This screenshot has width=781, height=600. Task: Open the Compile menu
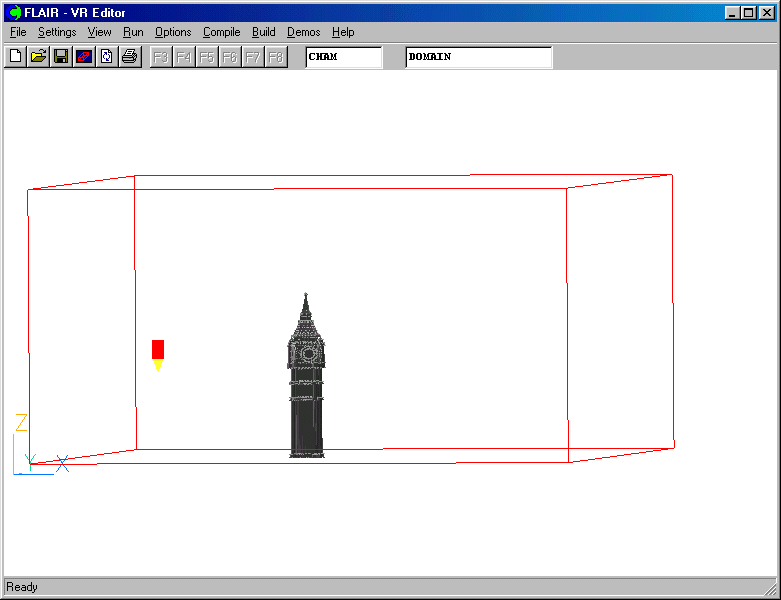[221, 32]
